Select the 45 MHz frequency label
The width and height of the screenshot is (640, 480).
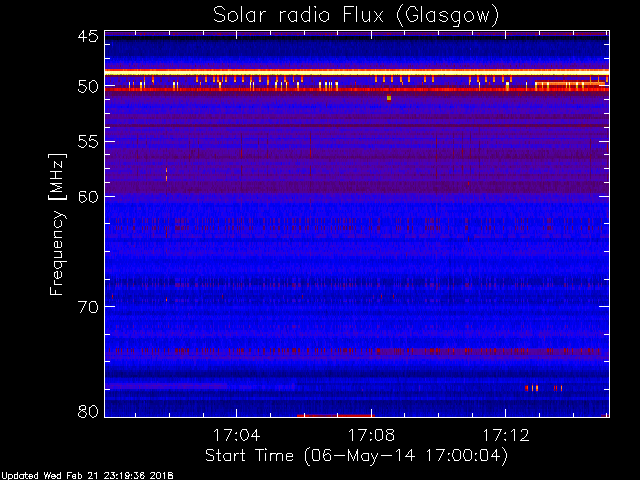[x=88, y=36]
